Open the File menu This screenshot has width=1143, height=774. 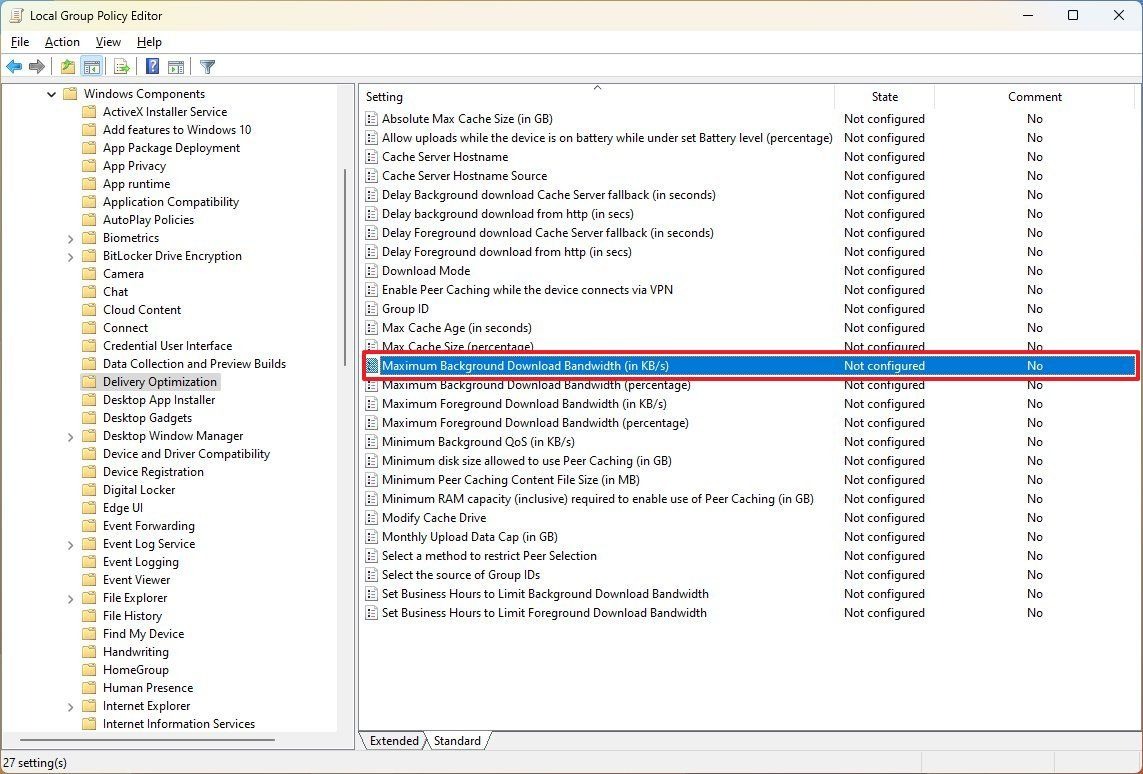click(20, 42)
